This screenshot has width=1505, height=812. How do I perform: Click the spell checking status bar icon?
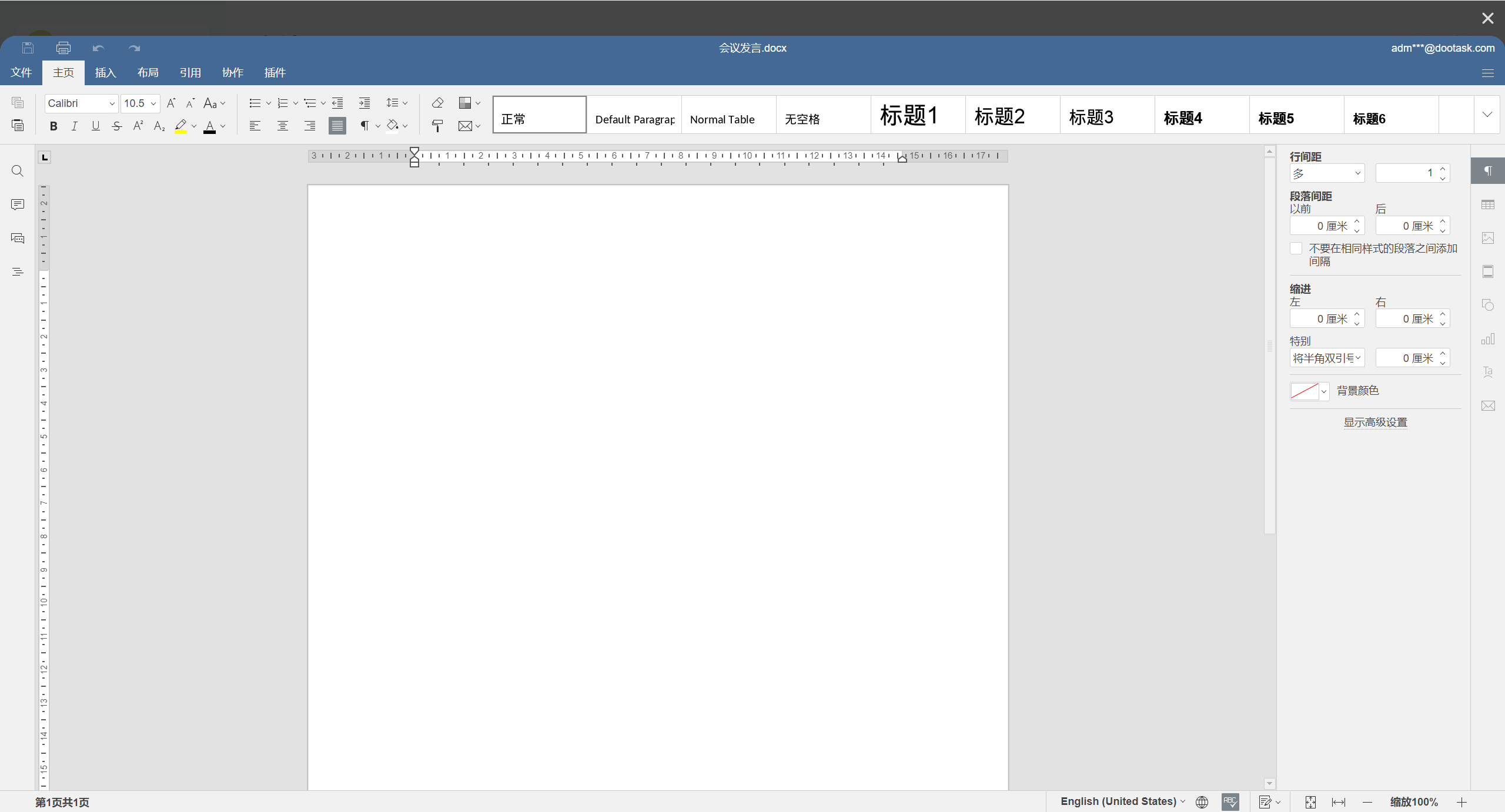pyautogui.click(x=1230, y=801)
